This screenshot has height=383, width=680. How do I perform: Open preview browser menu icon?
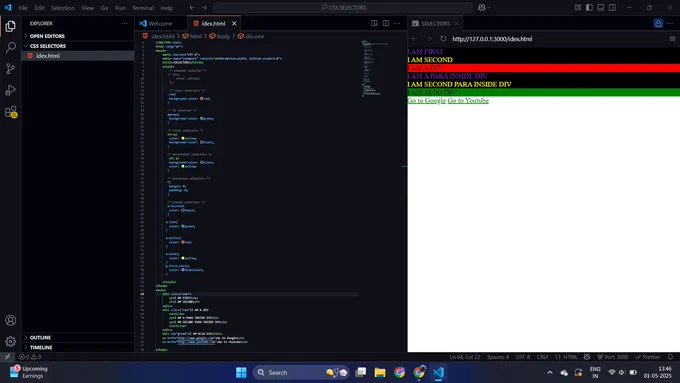[672, 39]
